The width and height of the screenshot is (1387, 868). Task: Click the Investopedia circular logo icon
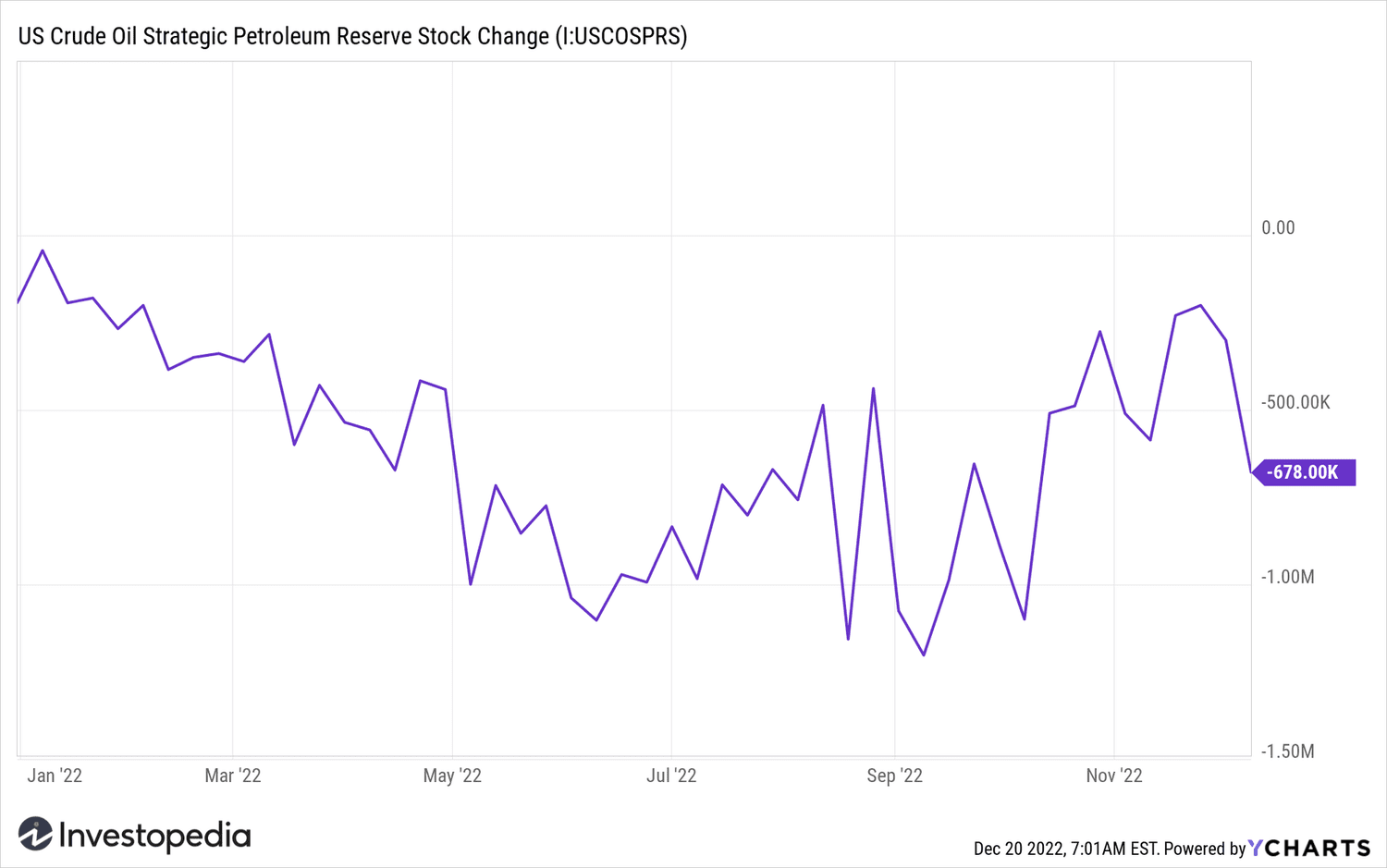(x=35, y=834)
